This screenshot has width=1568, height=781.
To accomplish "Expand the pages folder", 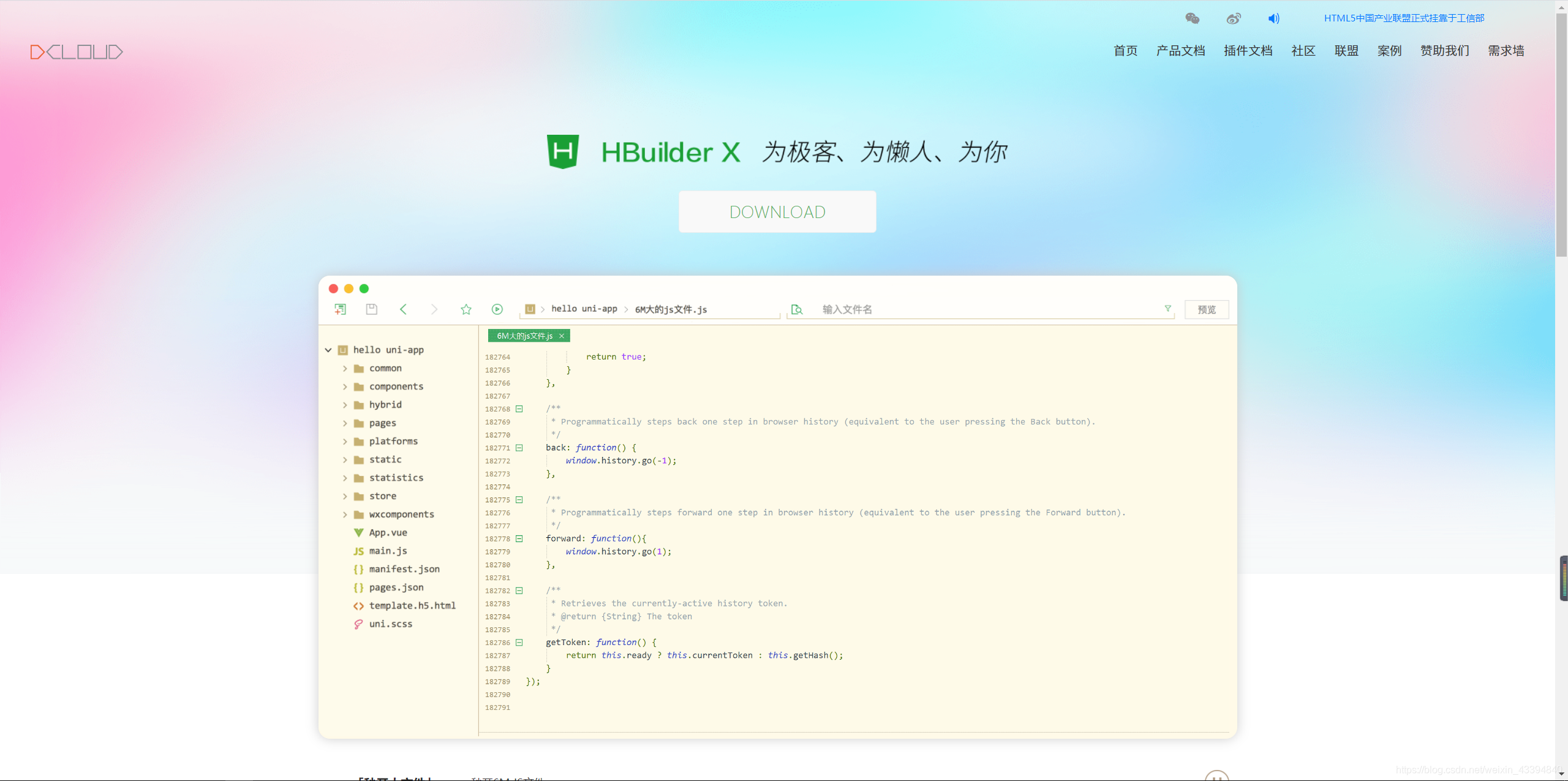I will [x=345, y=423].
